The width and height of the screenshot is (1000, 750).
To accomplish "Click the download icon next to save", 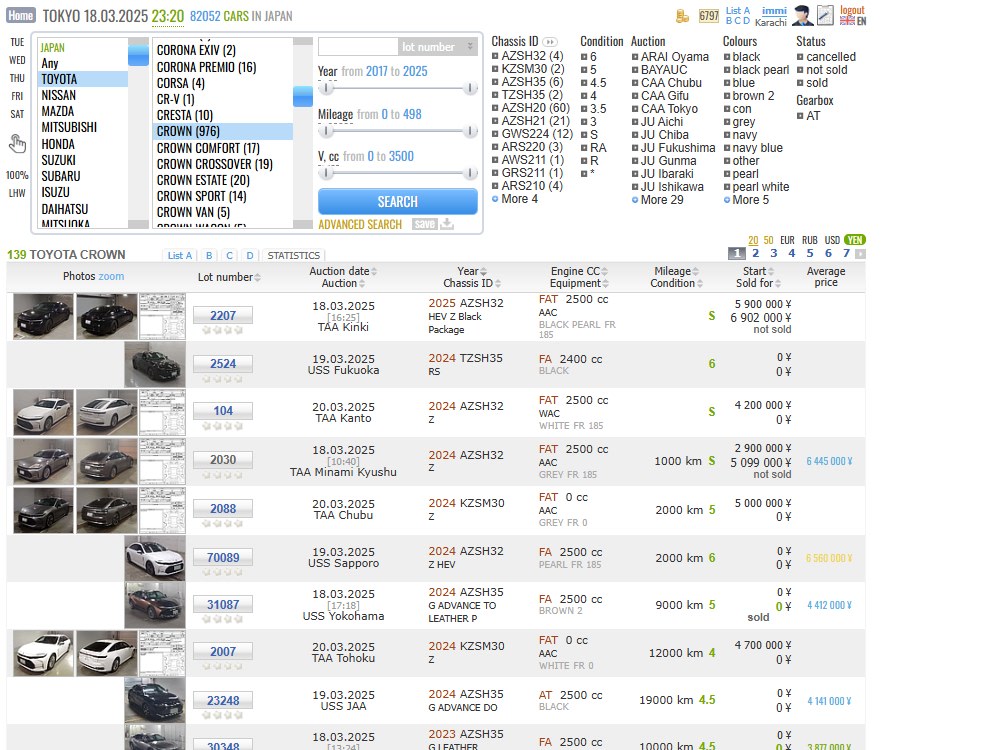I will pos(447,224).
